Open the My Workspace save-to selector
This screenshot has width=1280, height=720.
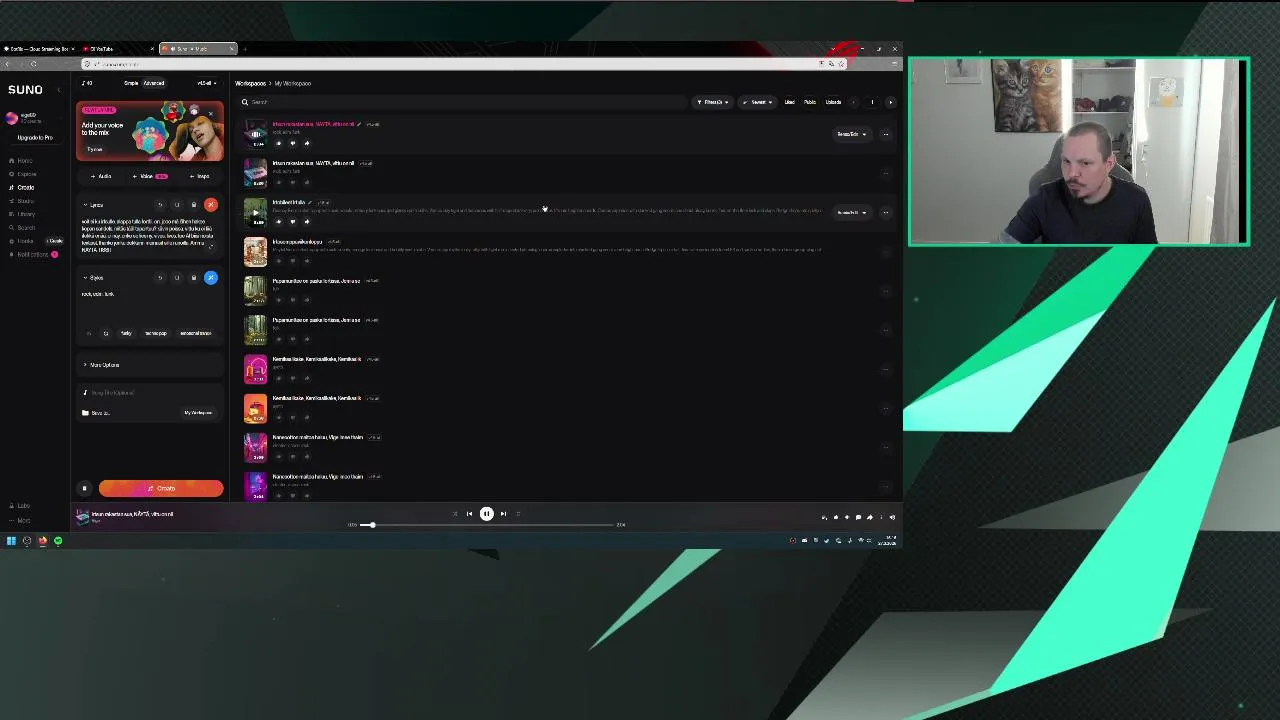click(x=198, y=412)
